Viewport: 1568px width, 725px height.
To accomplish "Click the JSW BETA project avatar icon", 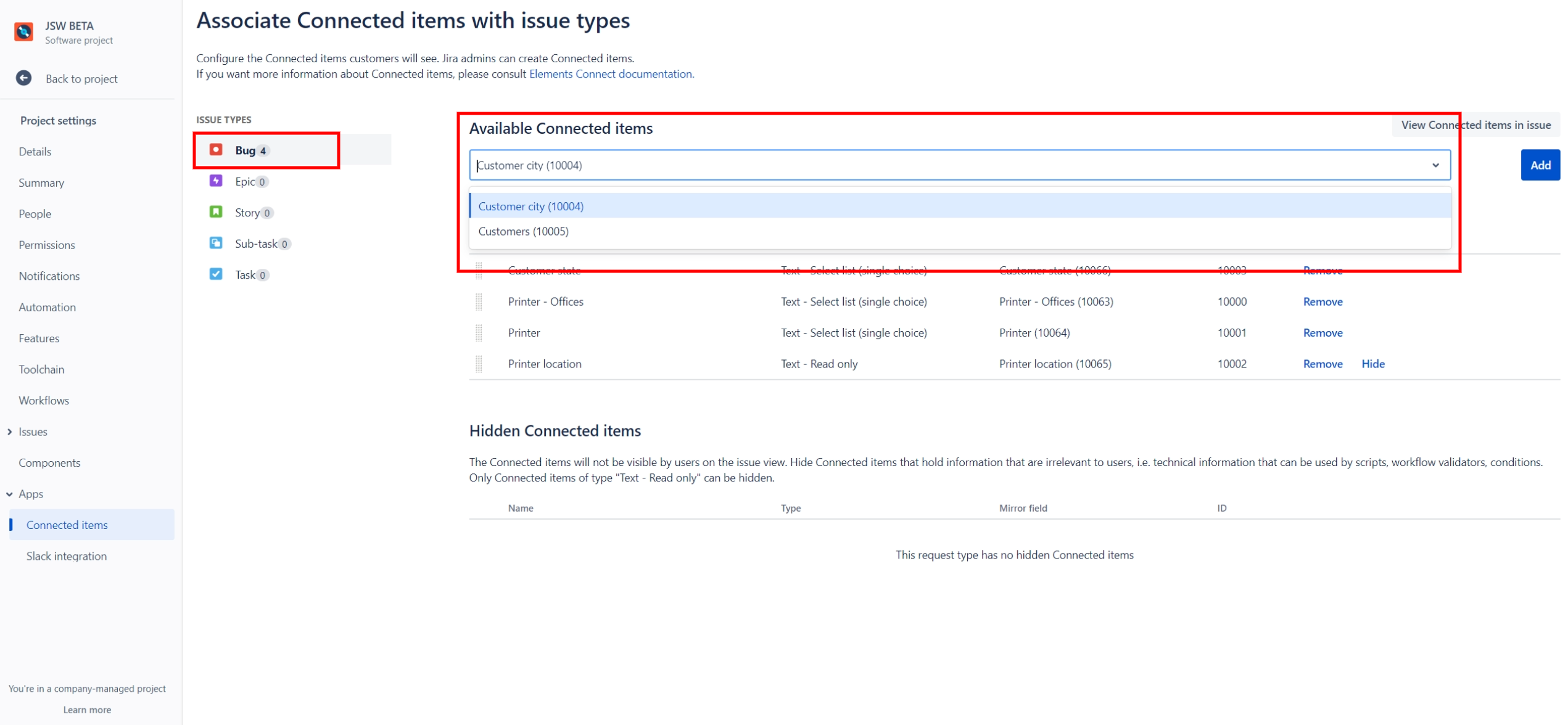I will pos(23,31).
